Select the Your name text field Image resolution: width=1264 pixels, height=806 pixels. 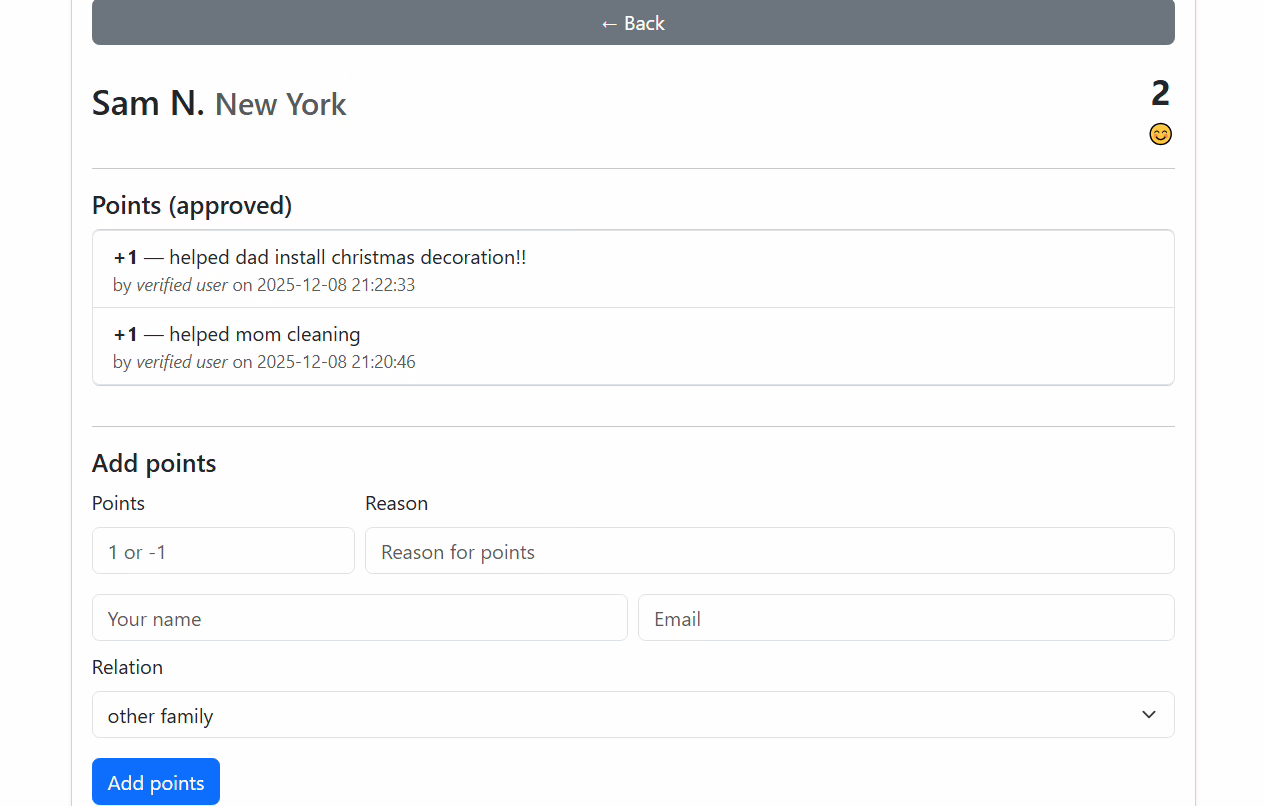(359, 618)
